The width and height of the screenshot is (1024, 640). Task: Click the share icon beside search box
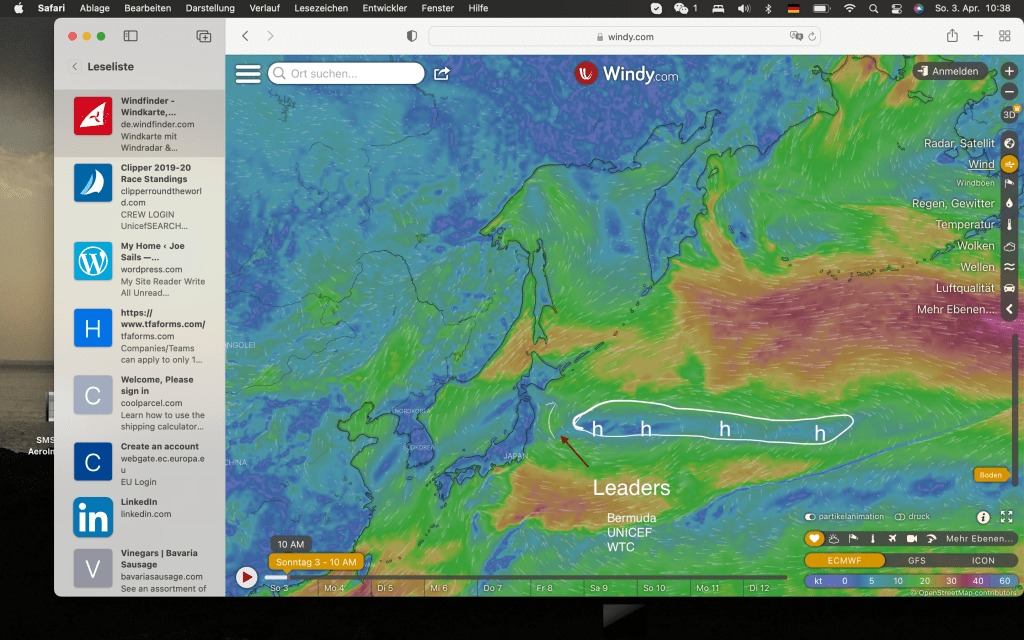tap(442, 73)
